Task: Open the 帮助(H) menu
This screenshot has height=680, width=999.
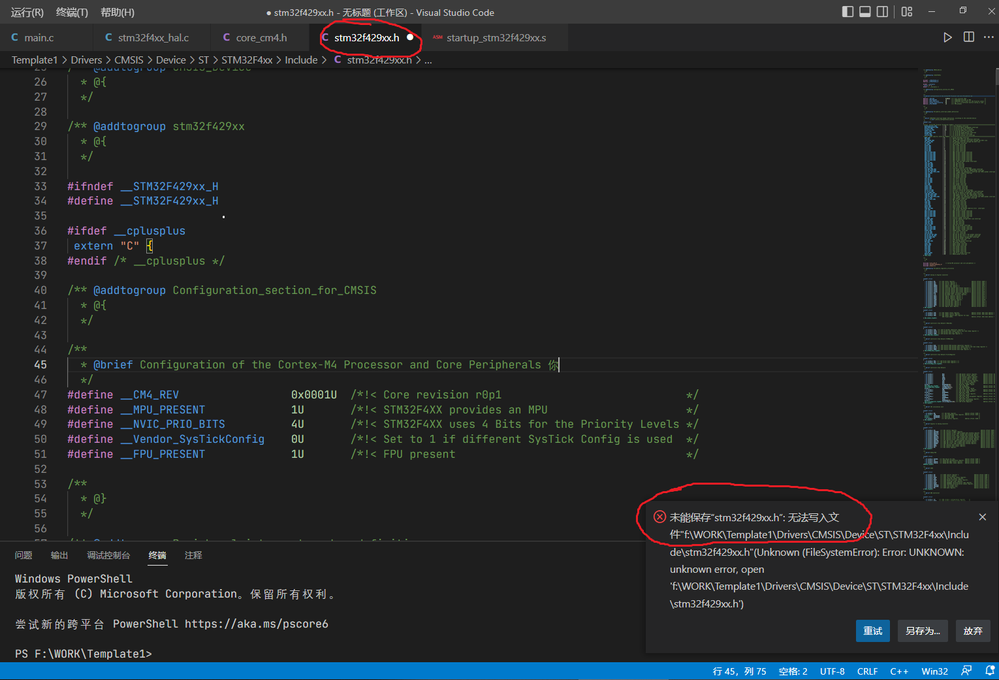Action: (x=117, y=12)
